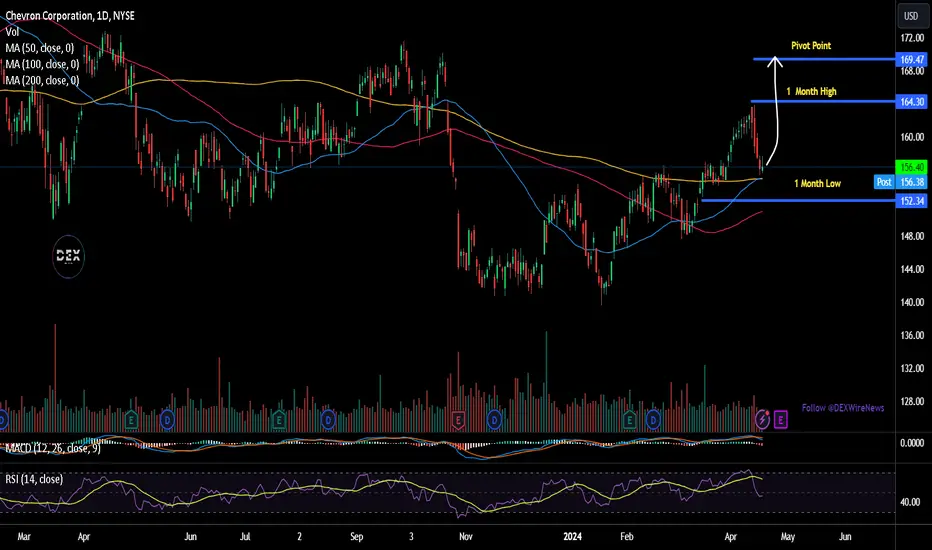Viewport: 932px width, 550px height.
Task: Click the Feb label on time axis
Action: 626,536
